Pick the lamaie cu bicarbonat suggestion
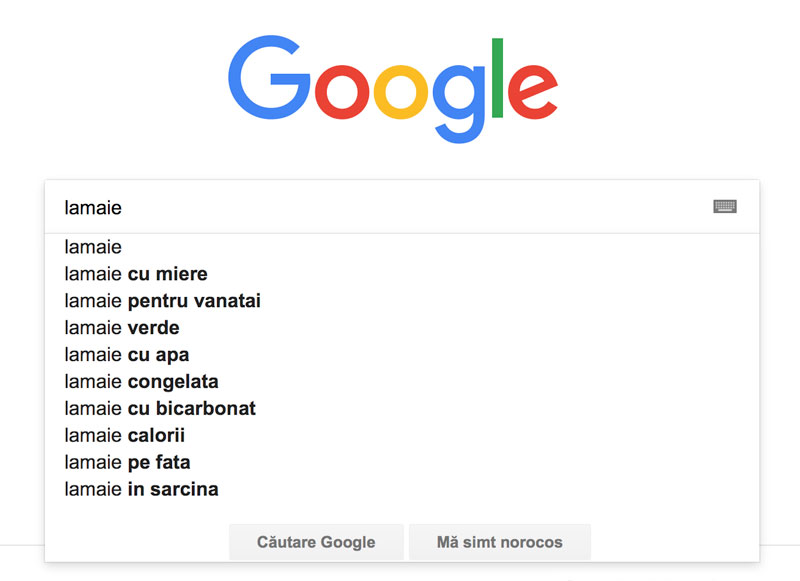The width and height of the screenshot is (800, 581). coord(402,409)
